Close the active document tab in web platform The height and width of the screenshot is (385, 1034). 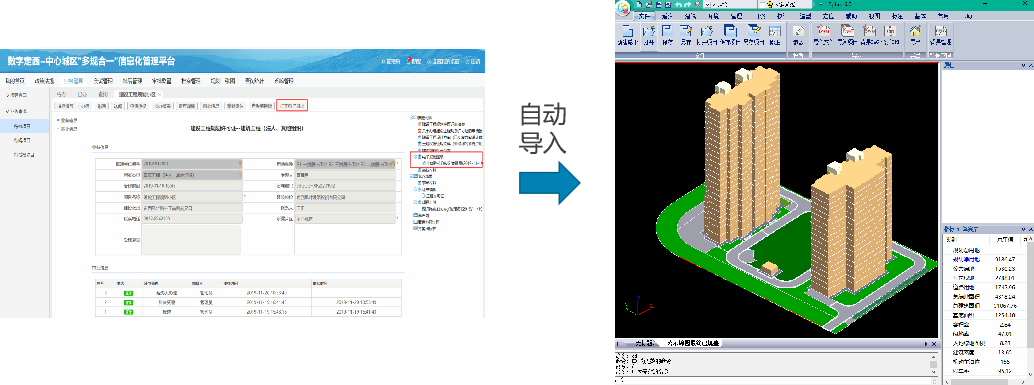[x=160, y=95]
